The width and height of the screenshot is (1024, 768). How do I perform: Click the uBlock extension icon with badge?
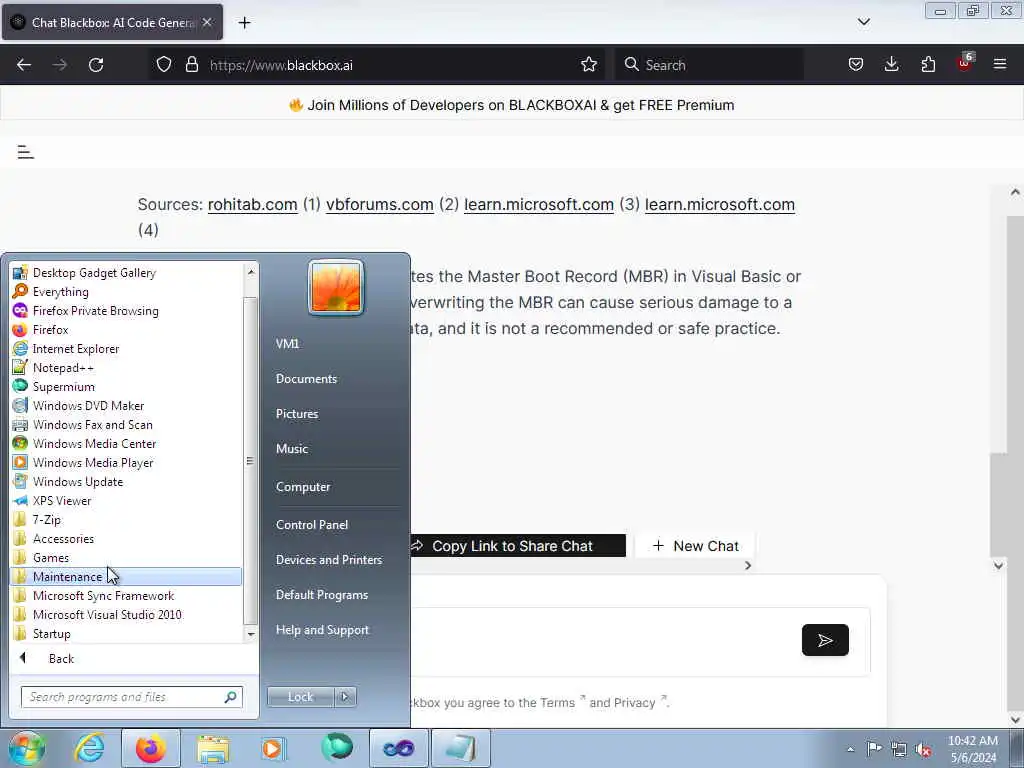tap(965, 63)
